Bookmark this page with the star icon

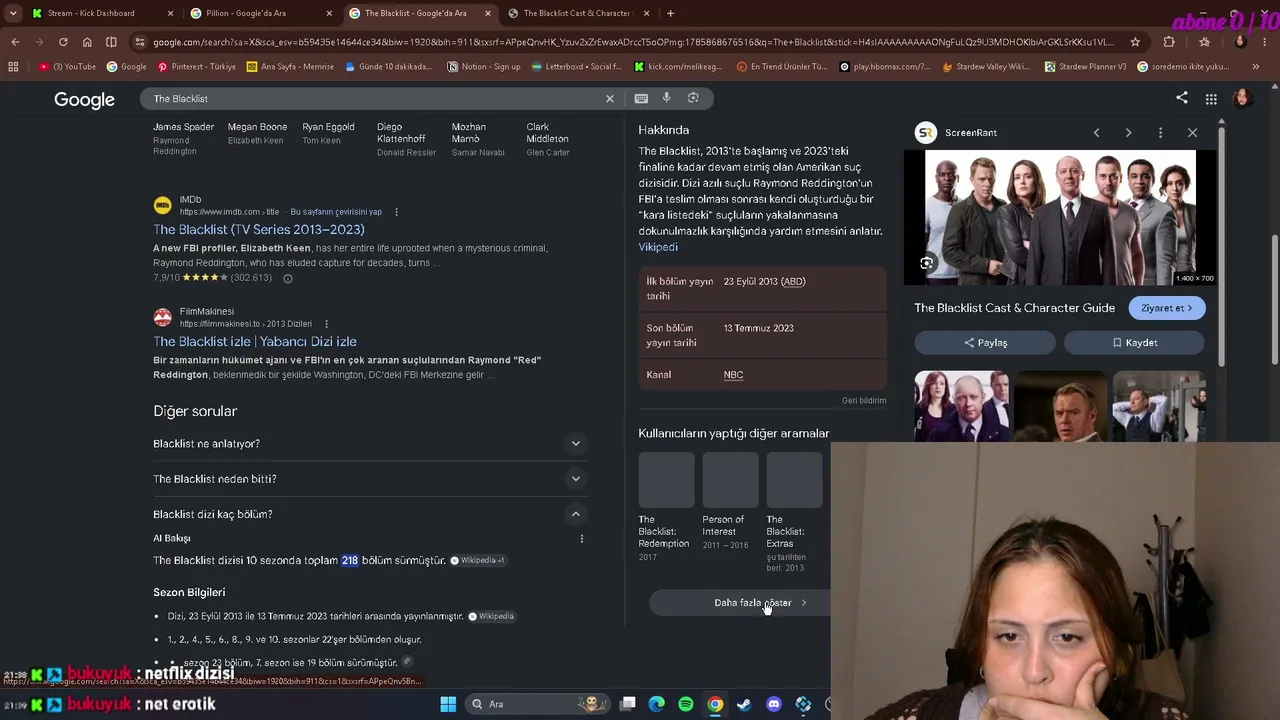point(1135,42)
